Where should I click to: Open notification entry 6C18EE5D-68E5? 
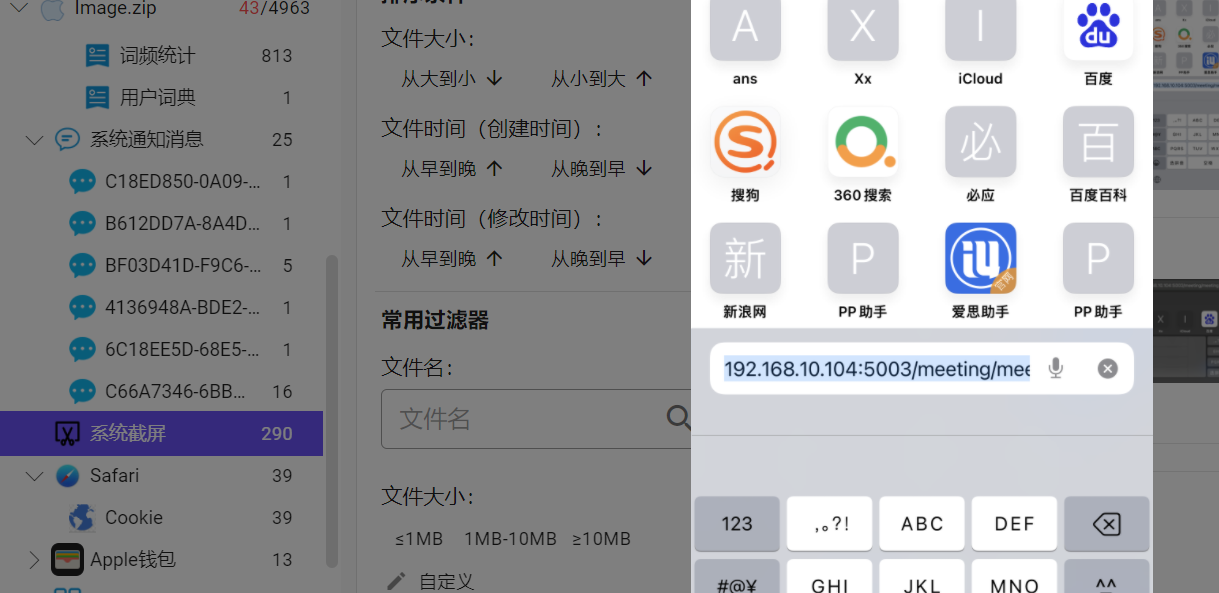coord(182,350)
